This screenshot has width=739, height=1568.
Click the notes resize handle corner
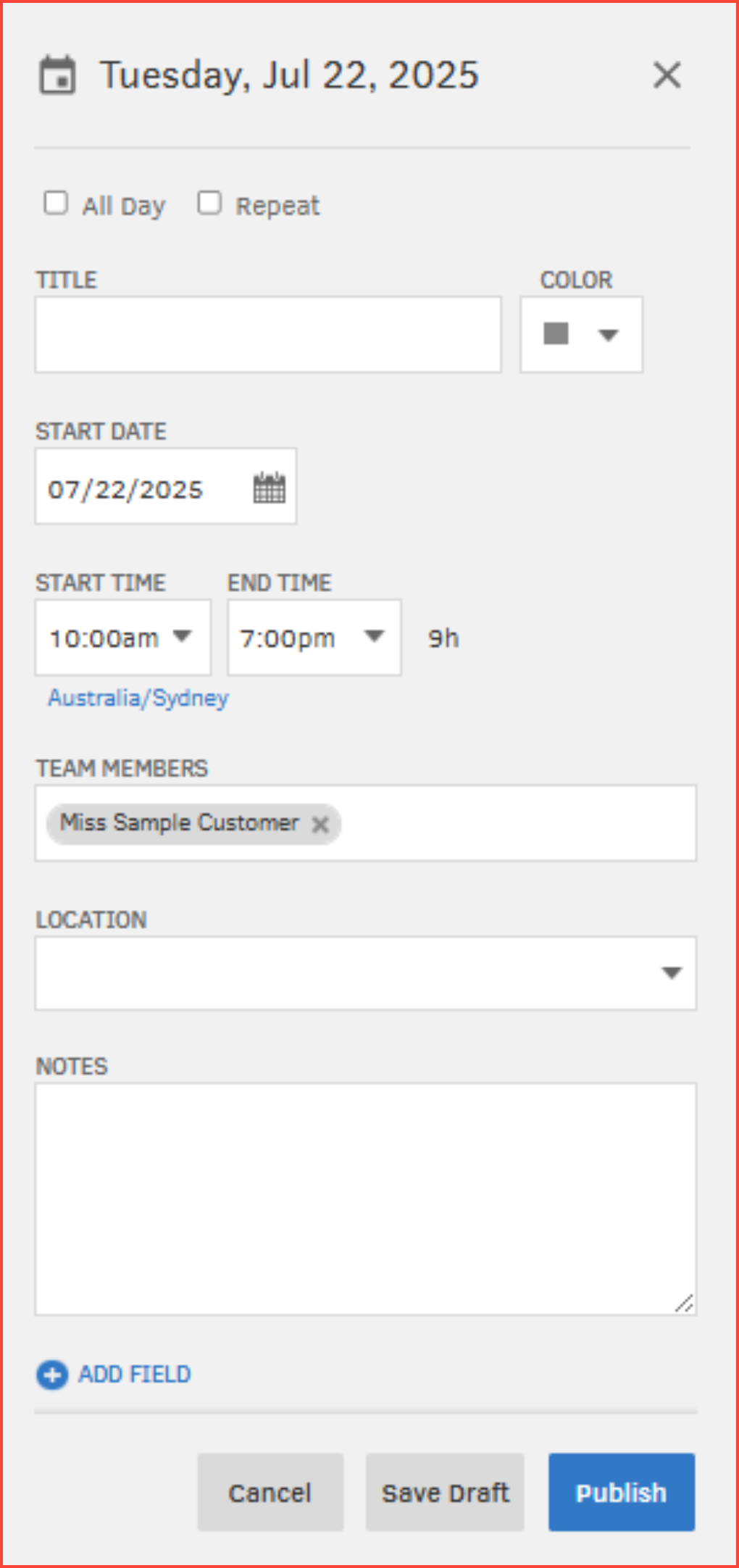tap(684, 1304)
